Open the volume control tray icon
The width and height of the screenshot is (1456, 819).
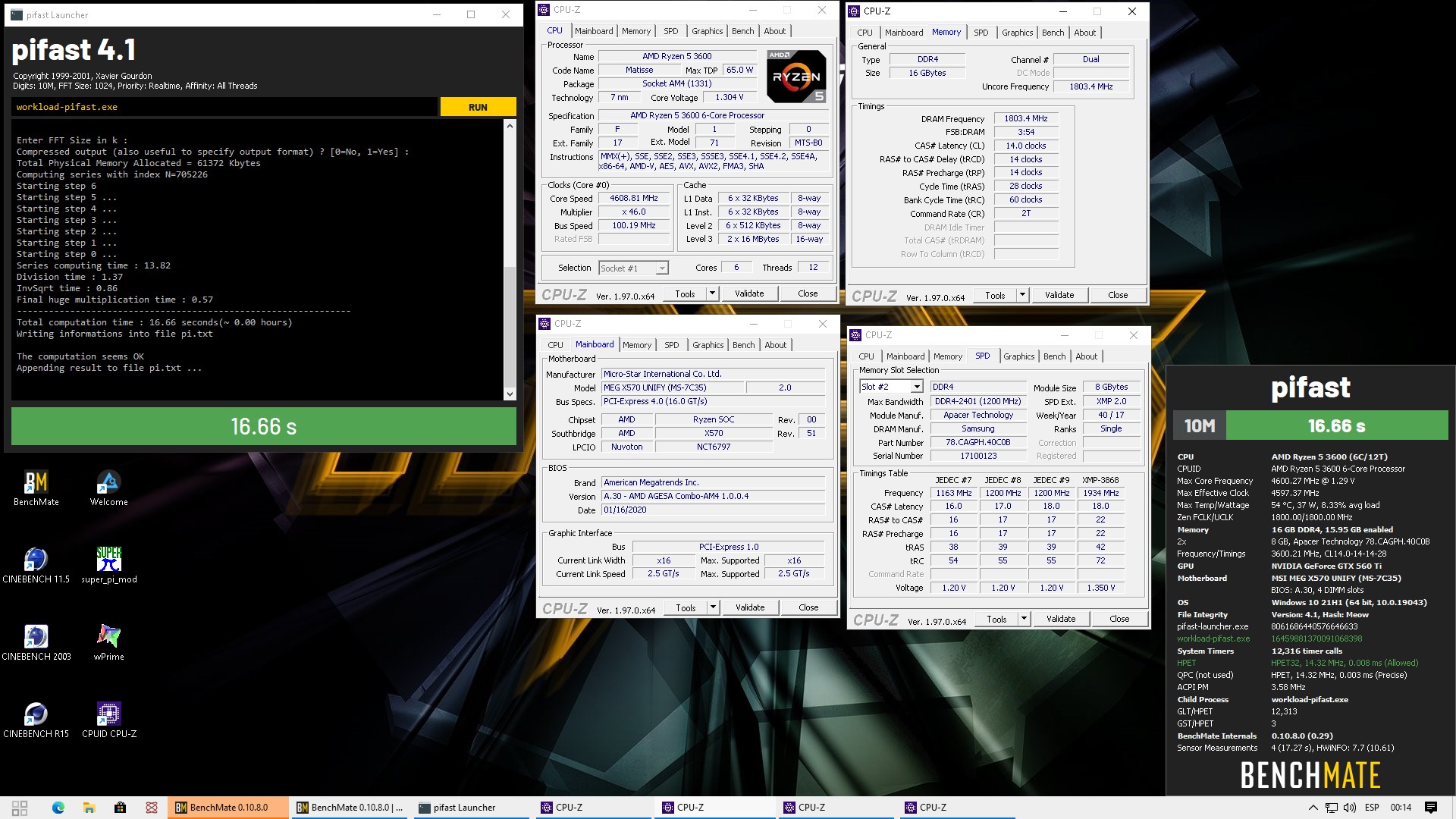coord(1350,808)
